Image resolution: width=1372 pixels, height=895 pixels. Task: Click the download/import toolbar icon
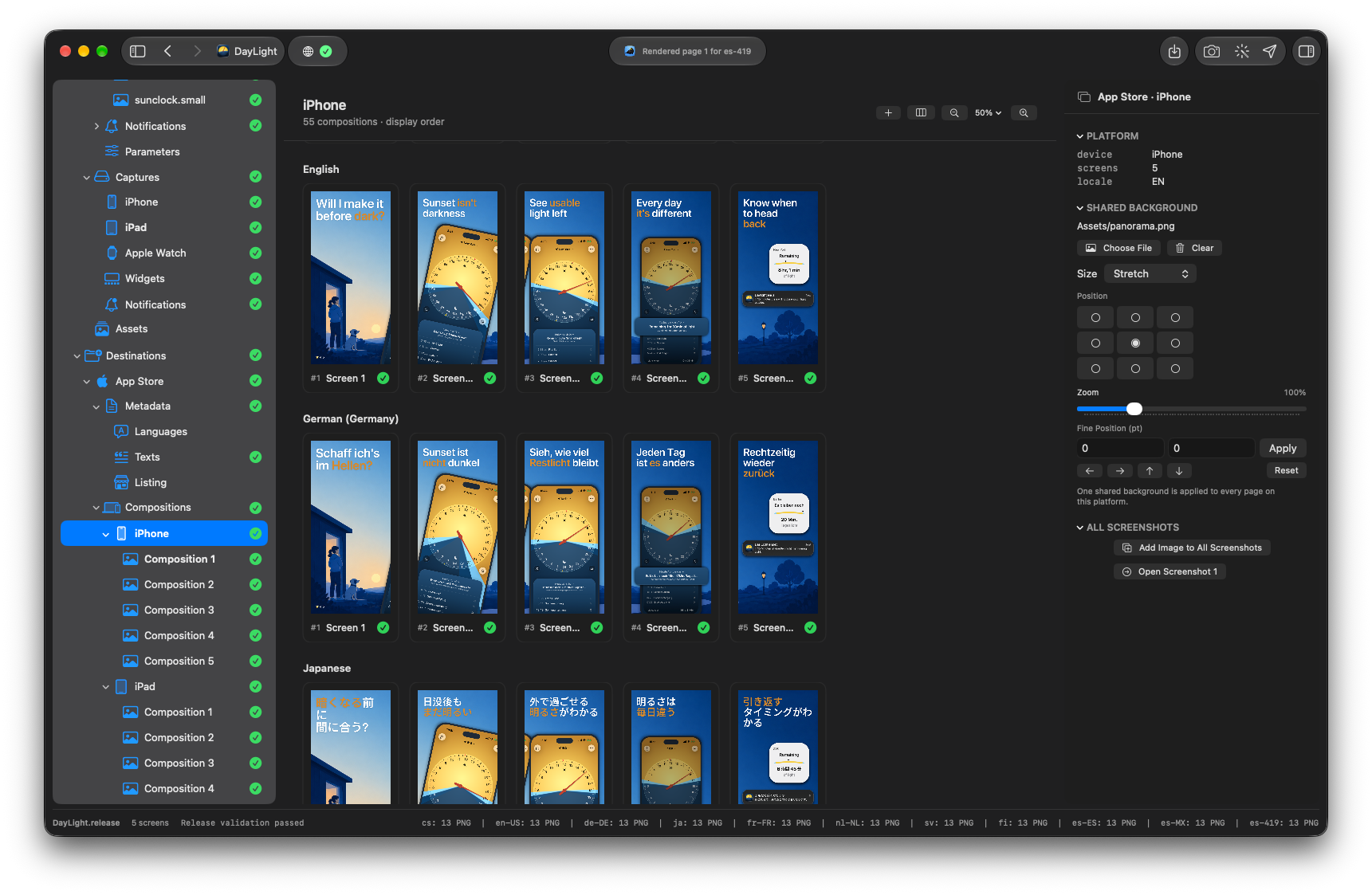pyautogui.click(x=1174, y=51)
